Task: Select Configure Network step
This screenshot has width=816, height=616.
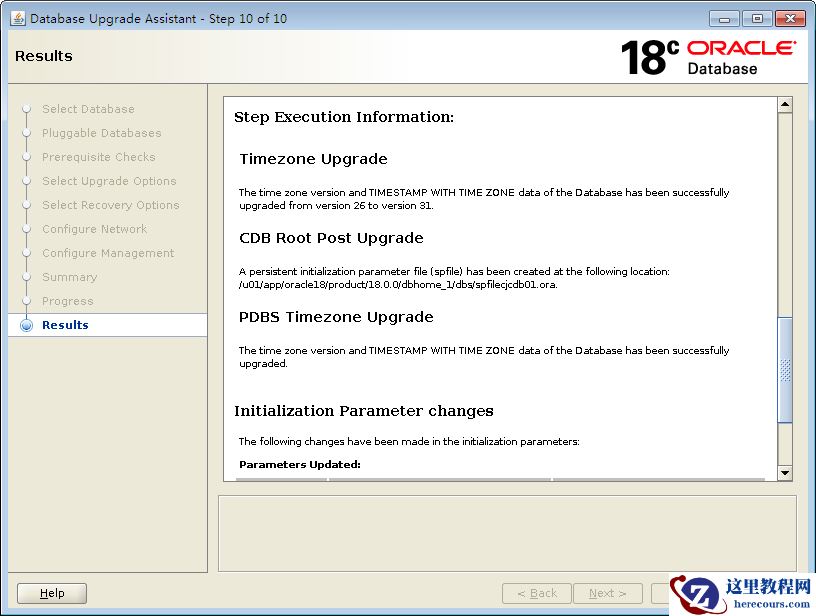Action: click(x=94, y=229)
